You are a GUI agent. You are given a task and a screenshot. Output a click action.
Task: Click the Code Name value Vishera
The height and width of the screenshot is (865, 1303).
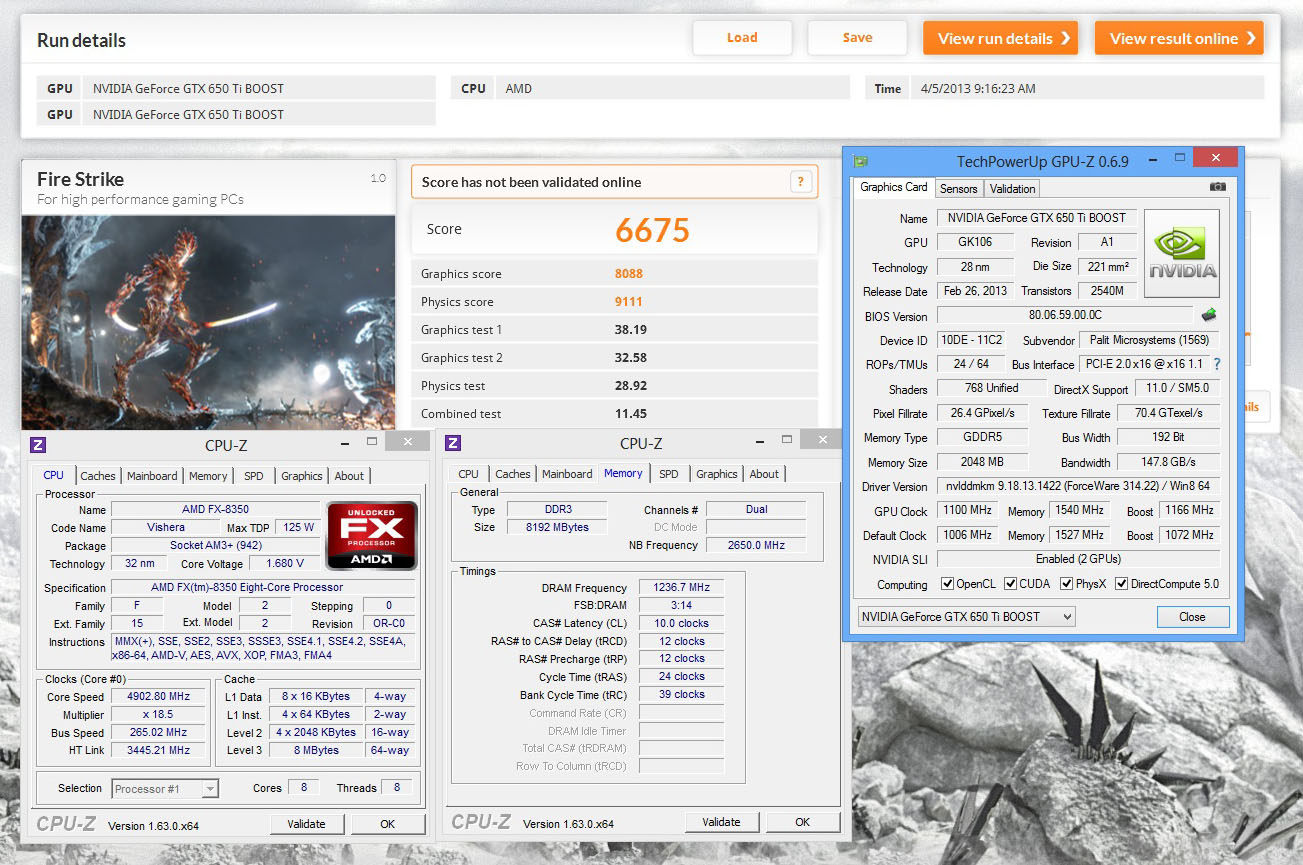(165, 527)
